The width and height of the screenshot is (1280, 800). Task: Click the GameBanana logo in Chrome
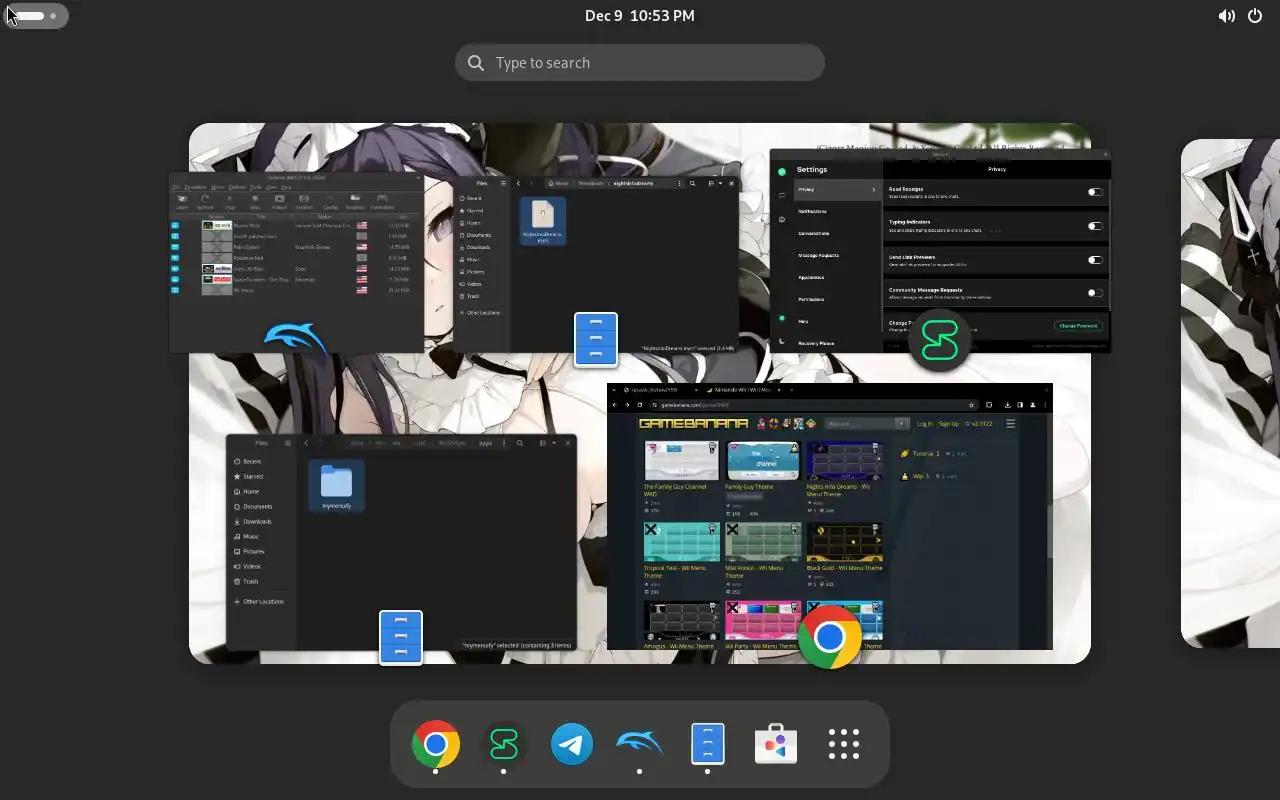click(x=693, y=424)
